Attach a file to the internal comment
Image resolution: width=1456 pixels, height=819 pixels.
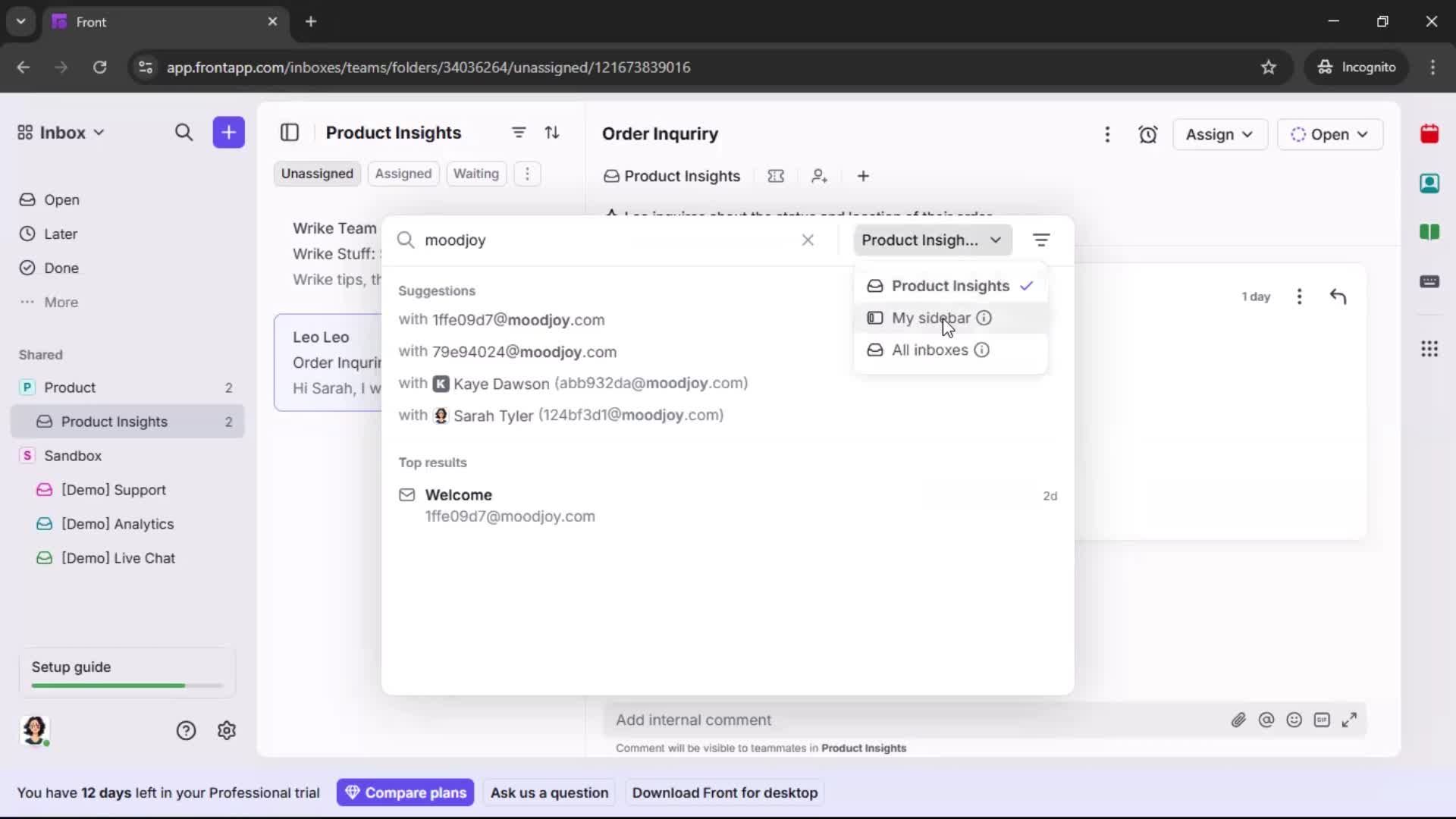coord(1239,720)
